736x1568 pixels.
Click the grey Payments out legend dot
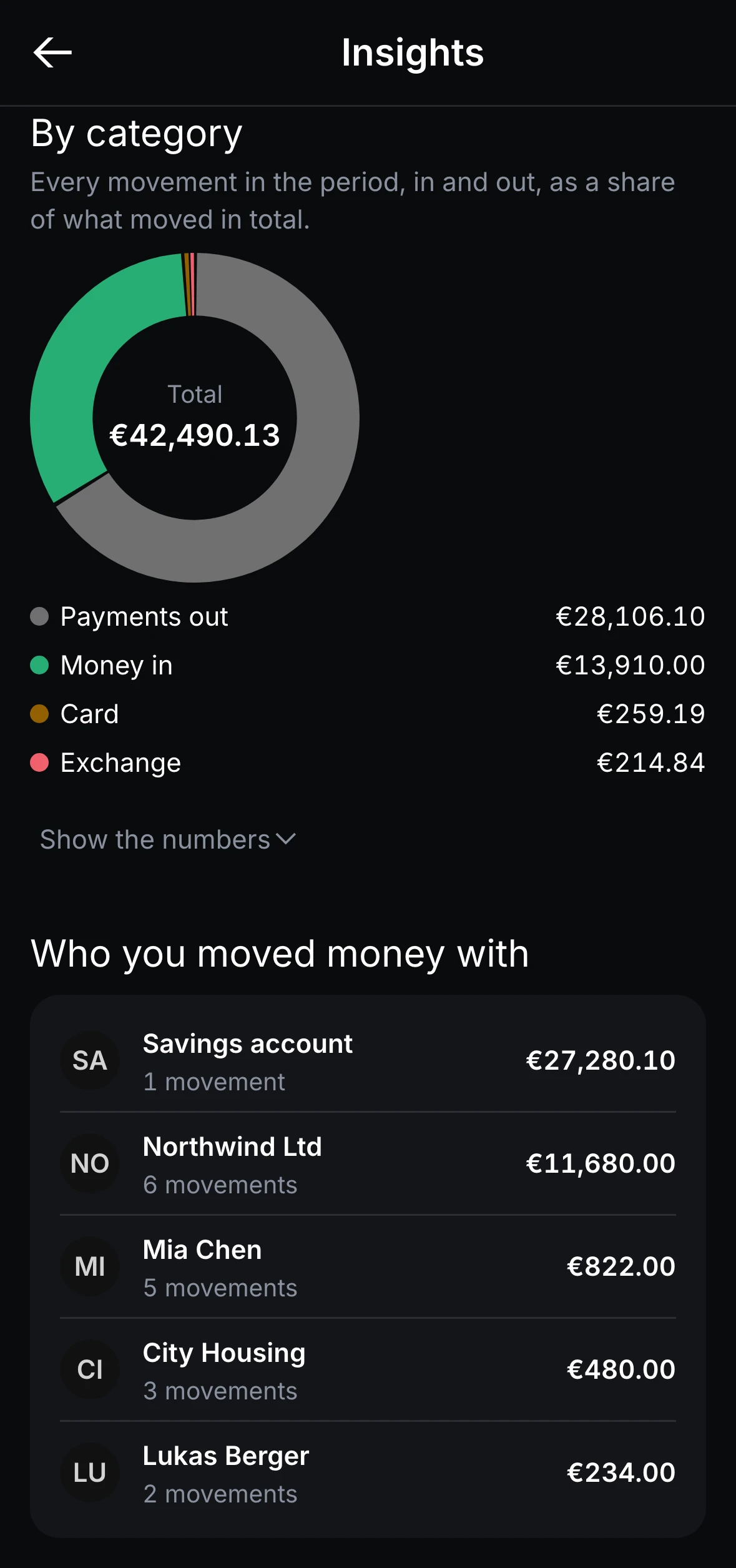39,616
